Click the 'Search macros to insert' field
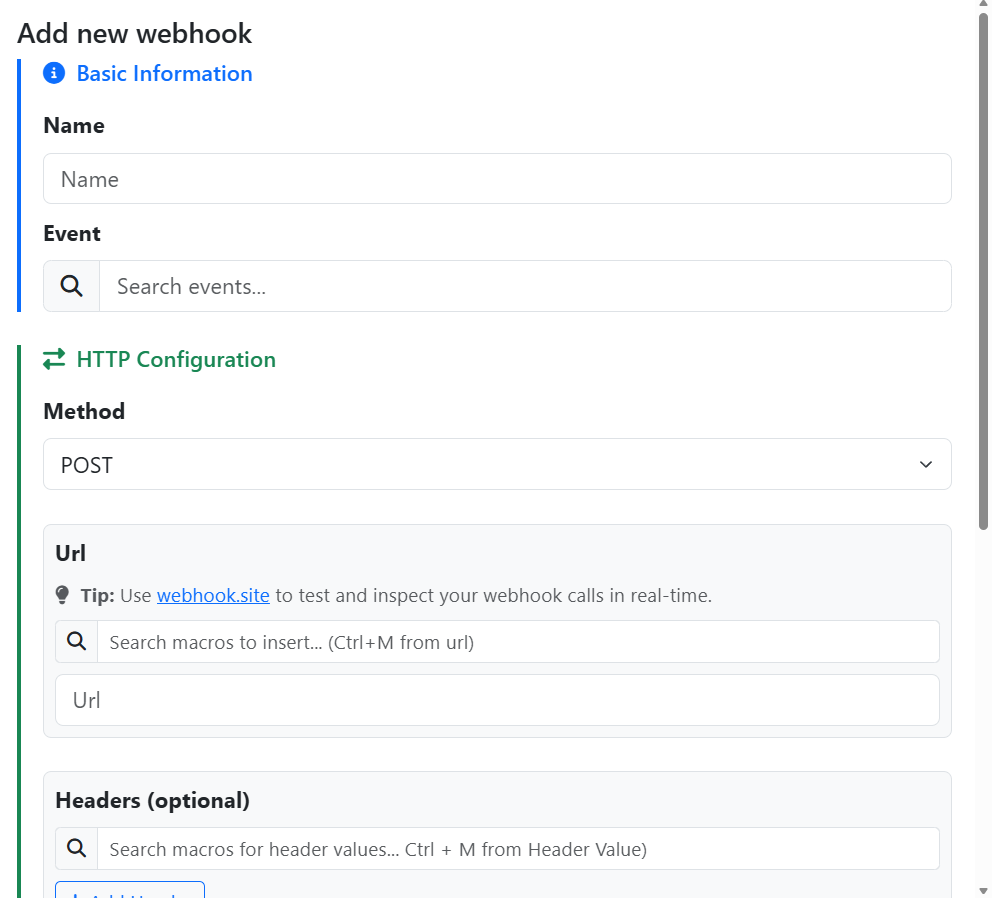Viewport: 992px width, 898px height. coord(517,642)
